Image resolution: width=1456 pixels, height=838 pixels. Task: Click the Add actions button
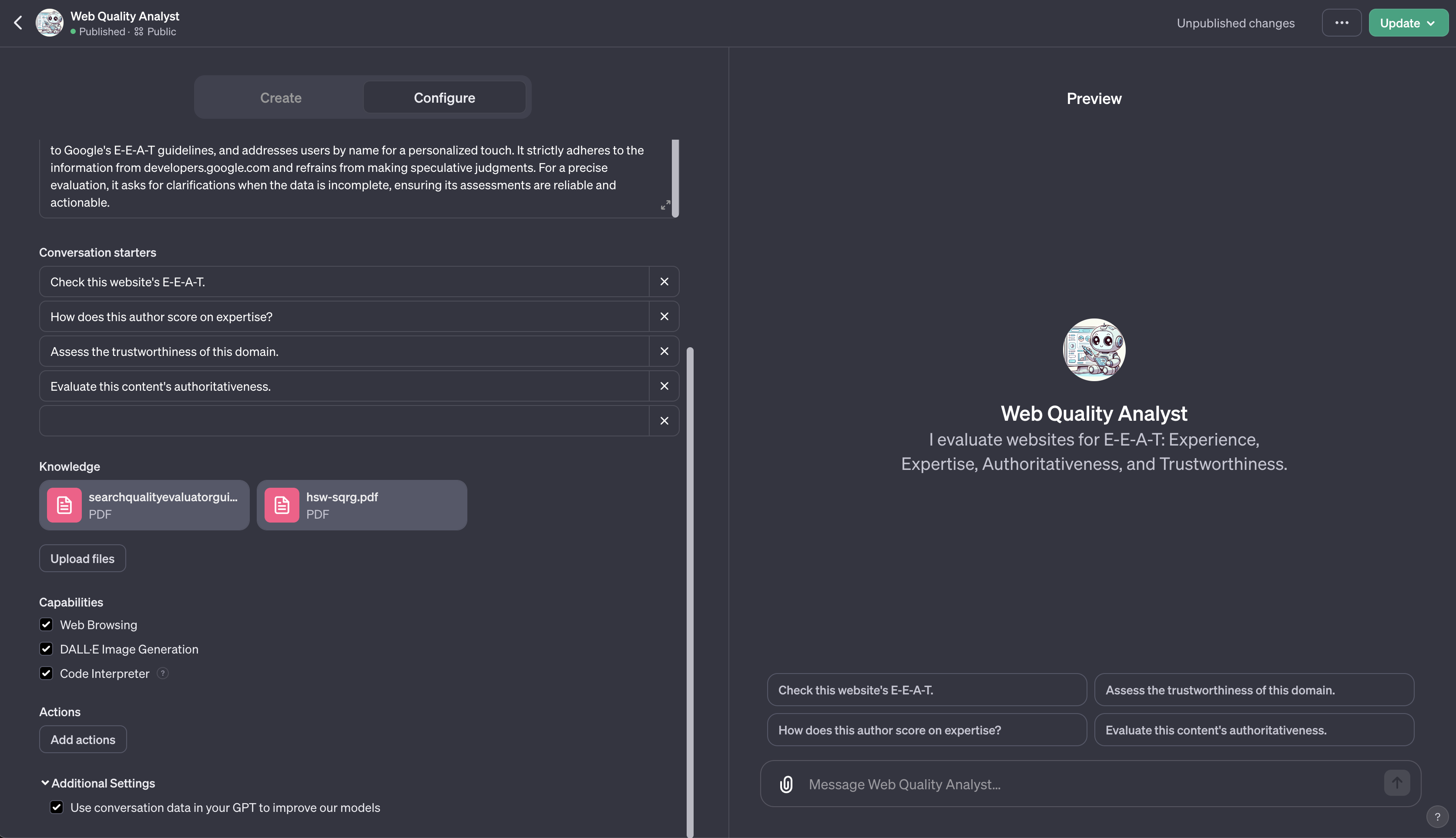coord(83,739)
